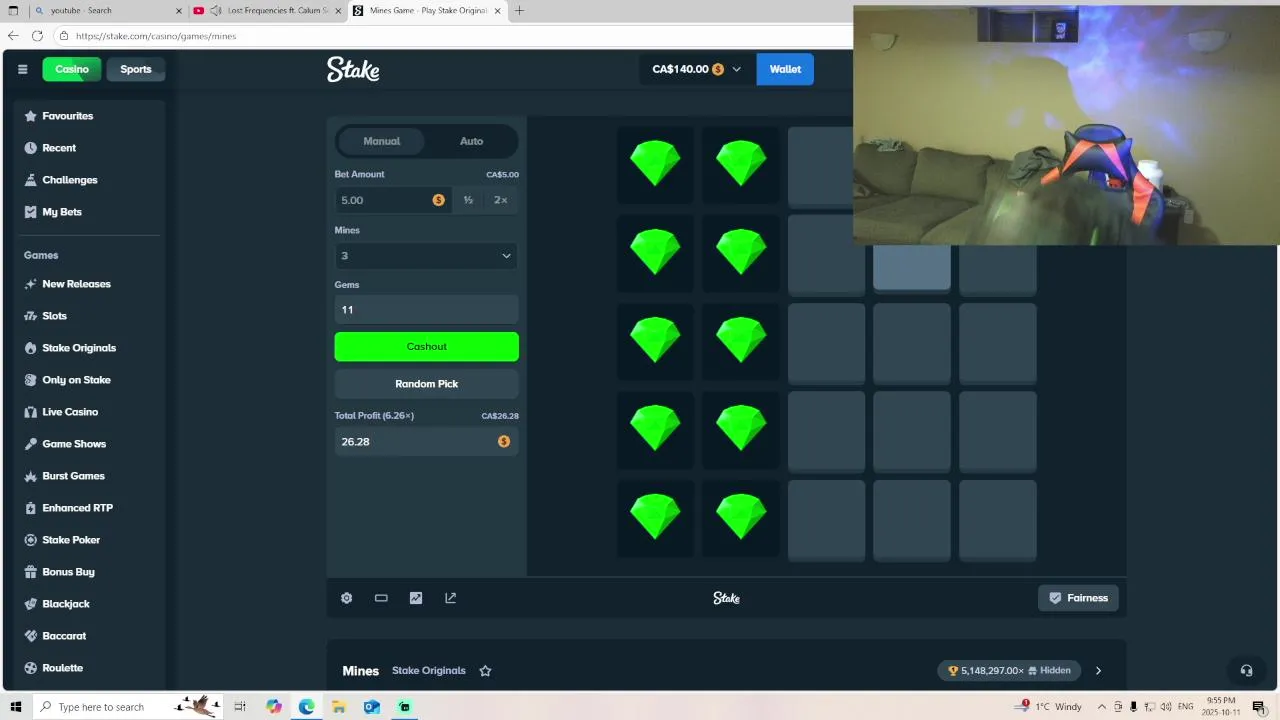
Task: Click the Stake Poker icon in the sidebar
Action: click(30, 540)
